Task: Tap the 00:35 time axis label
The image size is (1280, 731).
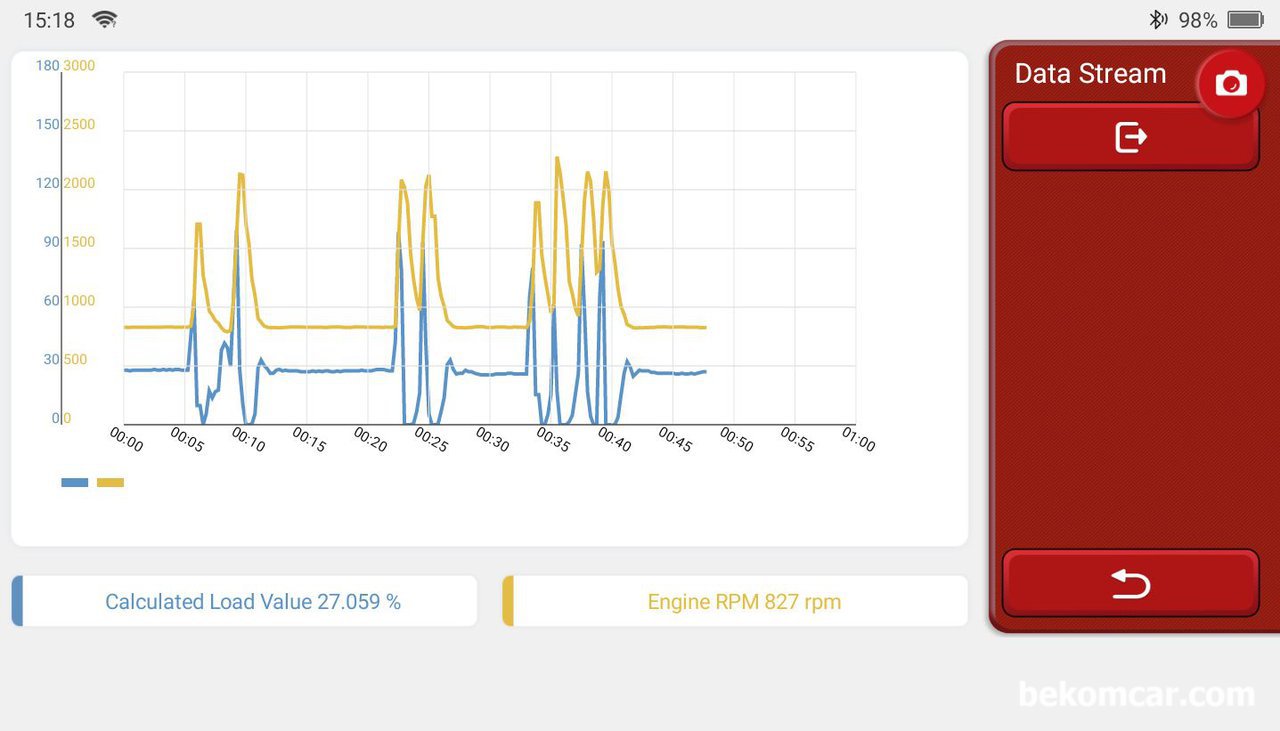Action: tap(553, 439)
